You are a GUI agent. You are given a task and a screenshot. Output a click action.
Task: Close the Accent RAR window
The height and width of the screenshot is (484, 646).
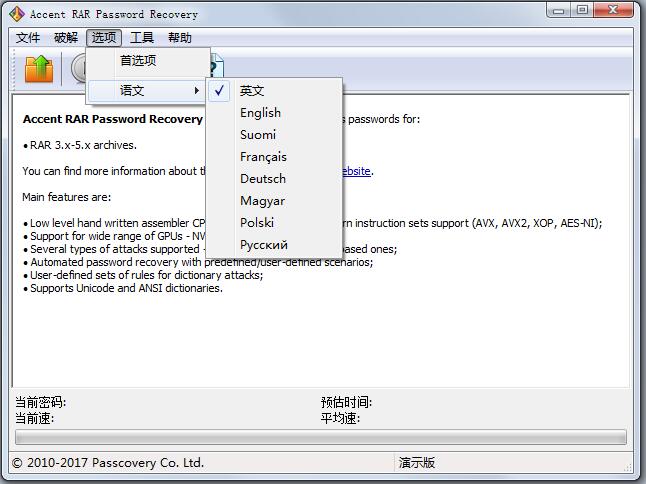(613, 10)
